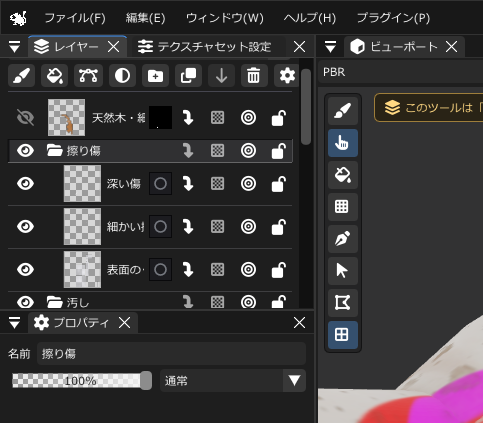This screenshot has height=423, width=483.
Task: Hide the 汚し folder
Action: (25, 302)
